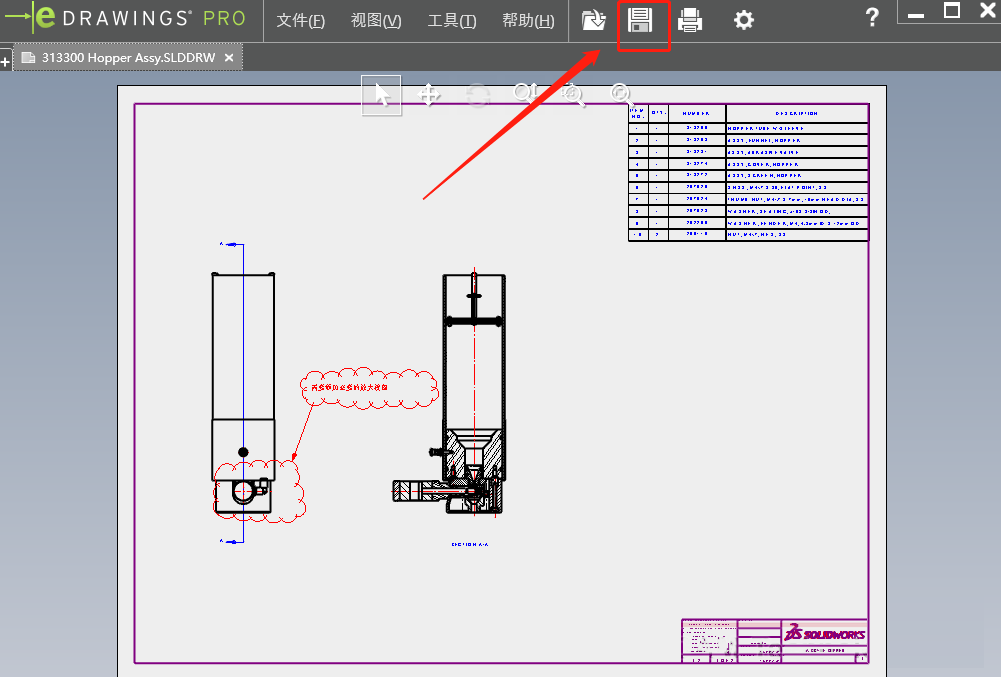Open options with the gear icon

[743, 20]
